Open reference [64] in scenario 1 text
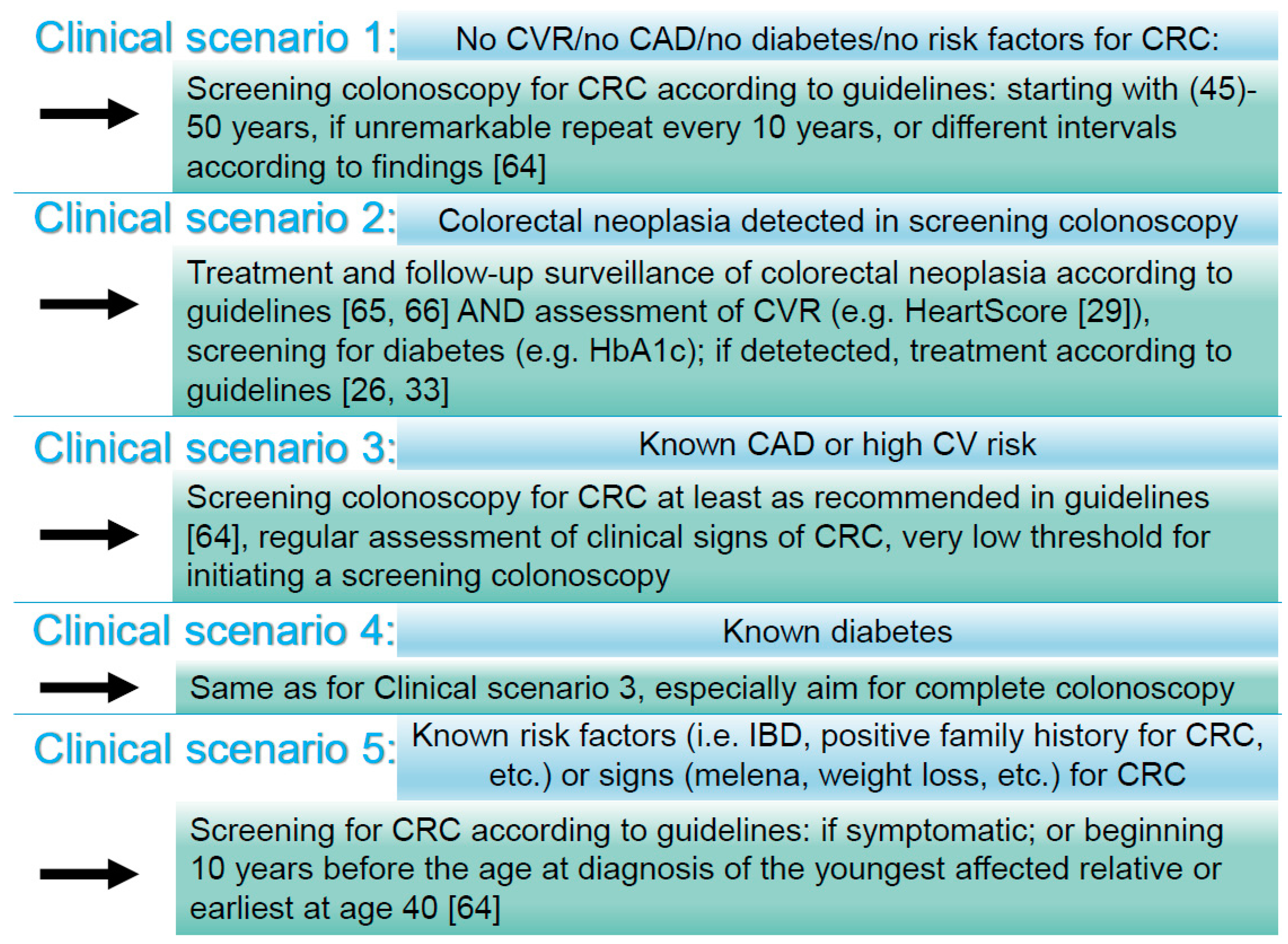 tap(520, 167)
